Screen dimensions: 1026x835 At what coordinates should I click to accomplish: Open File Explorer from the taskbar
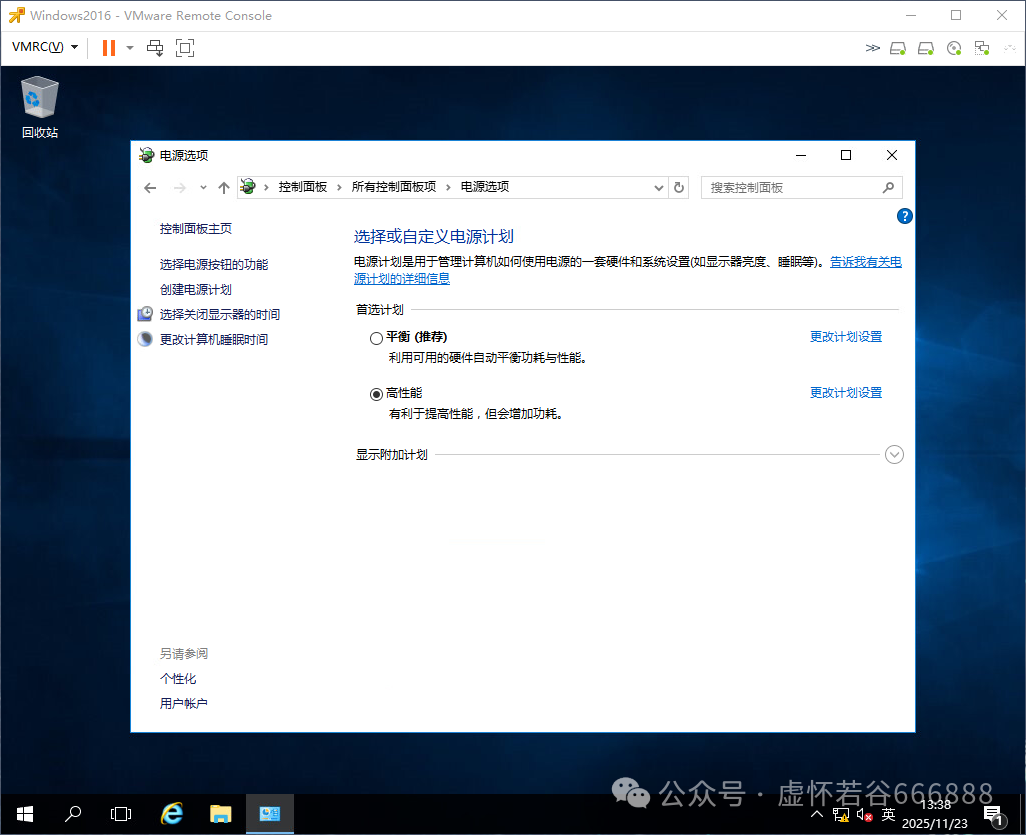point(221,814)
